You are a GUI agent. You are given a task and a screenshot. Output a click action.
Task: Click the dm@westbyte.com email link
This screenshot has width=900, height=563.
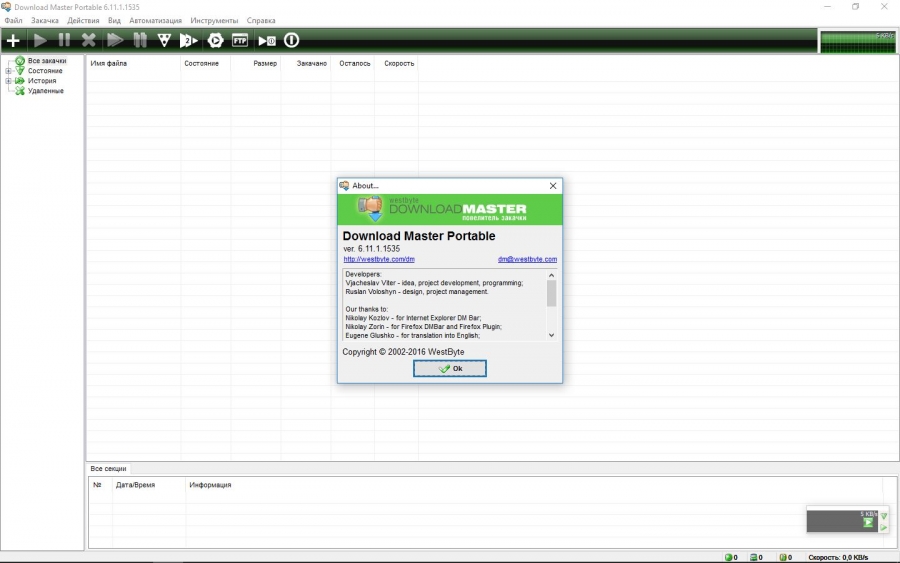pos(527,259)
